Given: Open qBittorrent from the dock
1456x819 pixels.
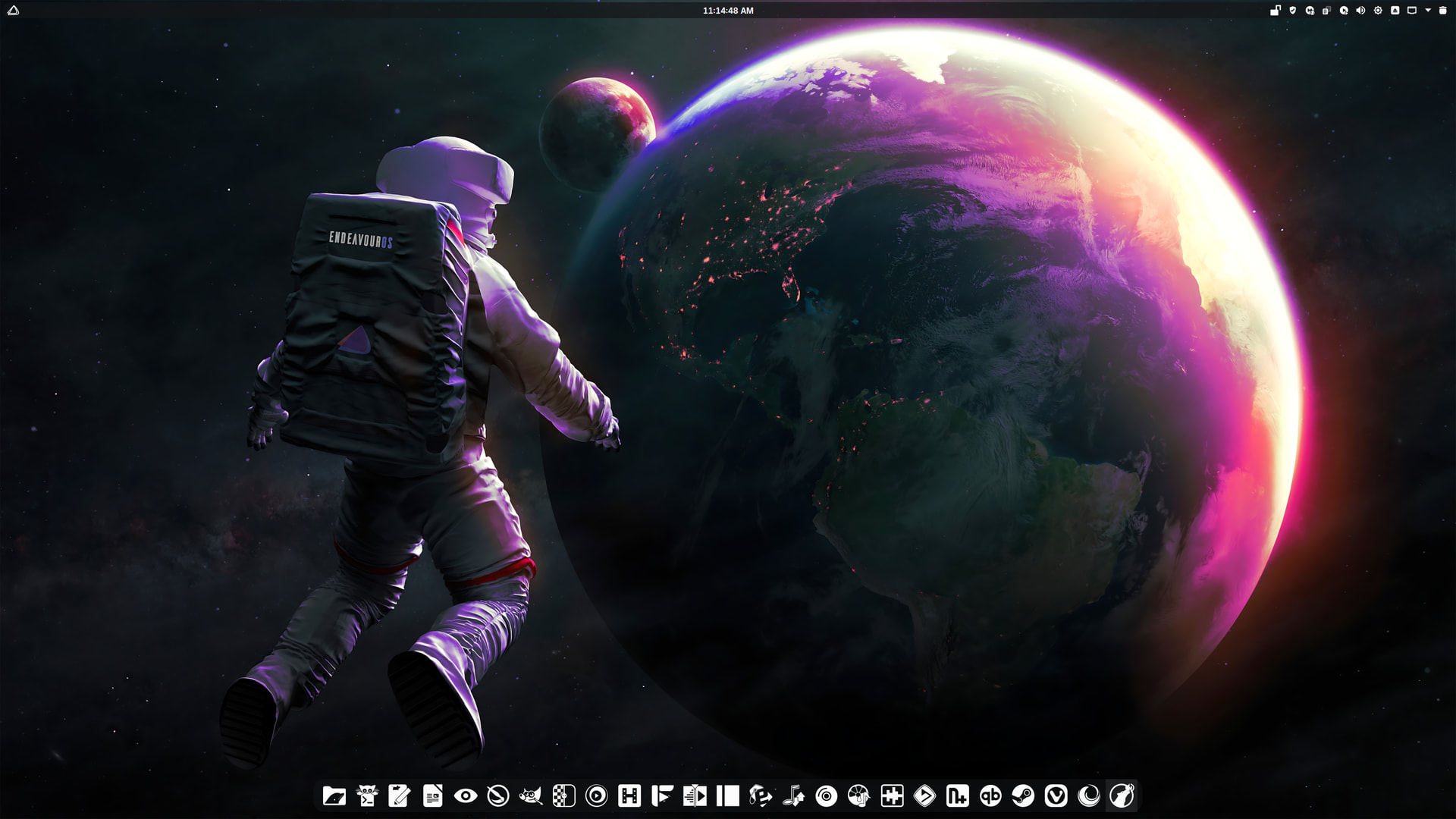Looking at the screenshot, I should pyautogui.click(x=990, y=795).
